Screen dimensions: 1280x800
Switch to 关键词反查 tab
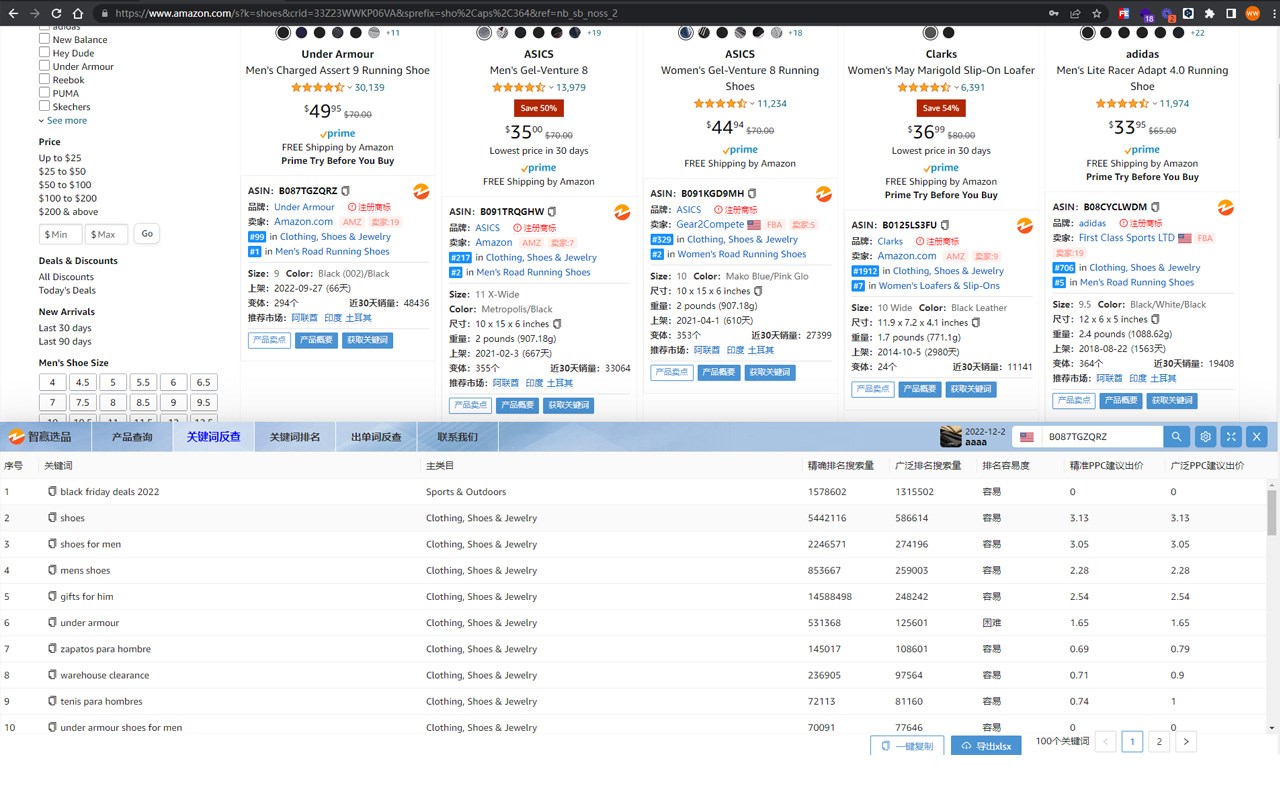pyautogui.click(x=213, y=437)
